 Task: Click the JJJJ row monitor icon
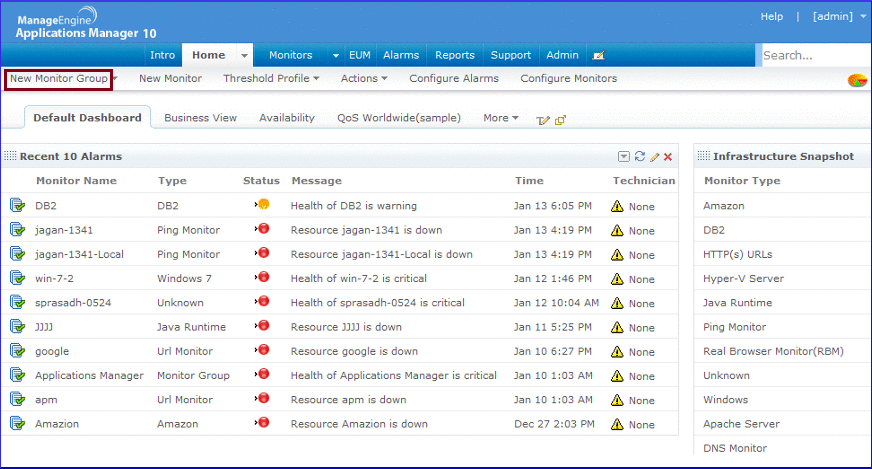point(17,326)
